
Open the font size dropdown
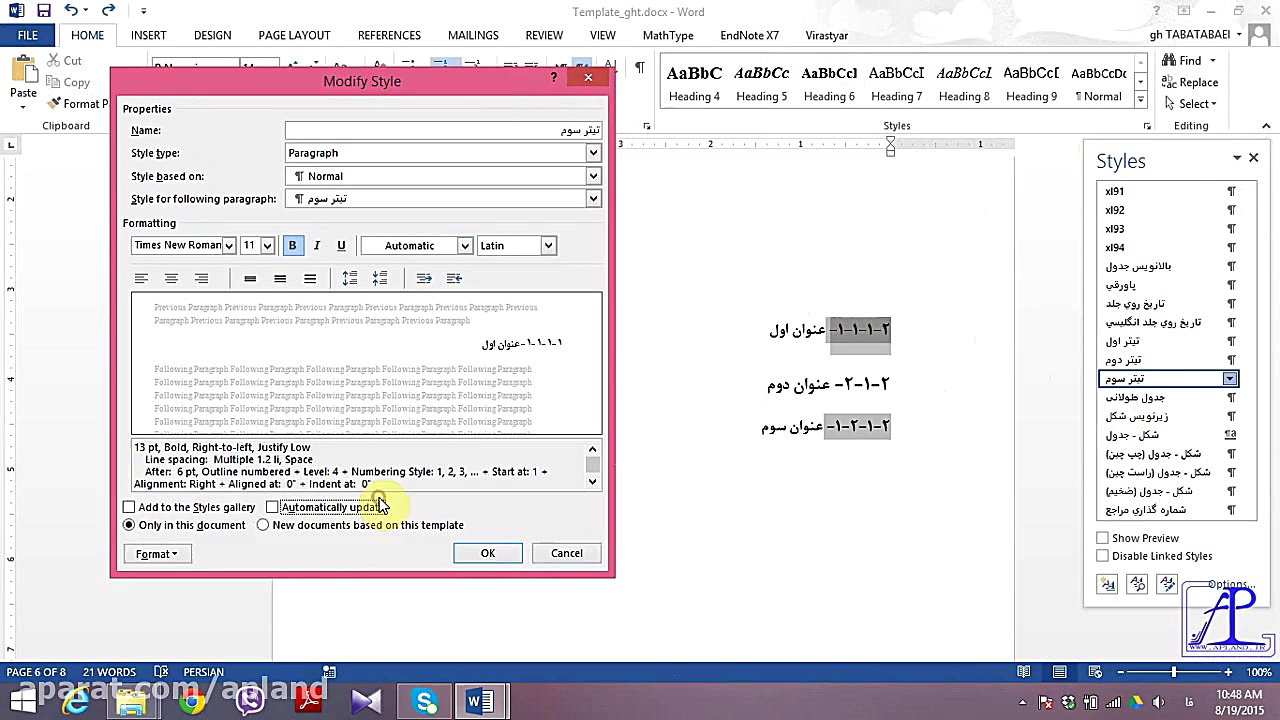(x=267, y=245)
